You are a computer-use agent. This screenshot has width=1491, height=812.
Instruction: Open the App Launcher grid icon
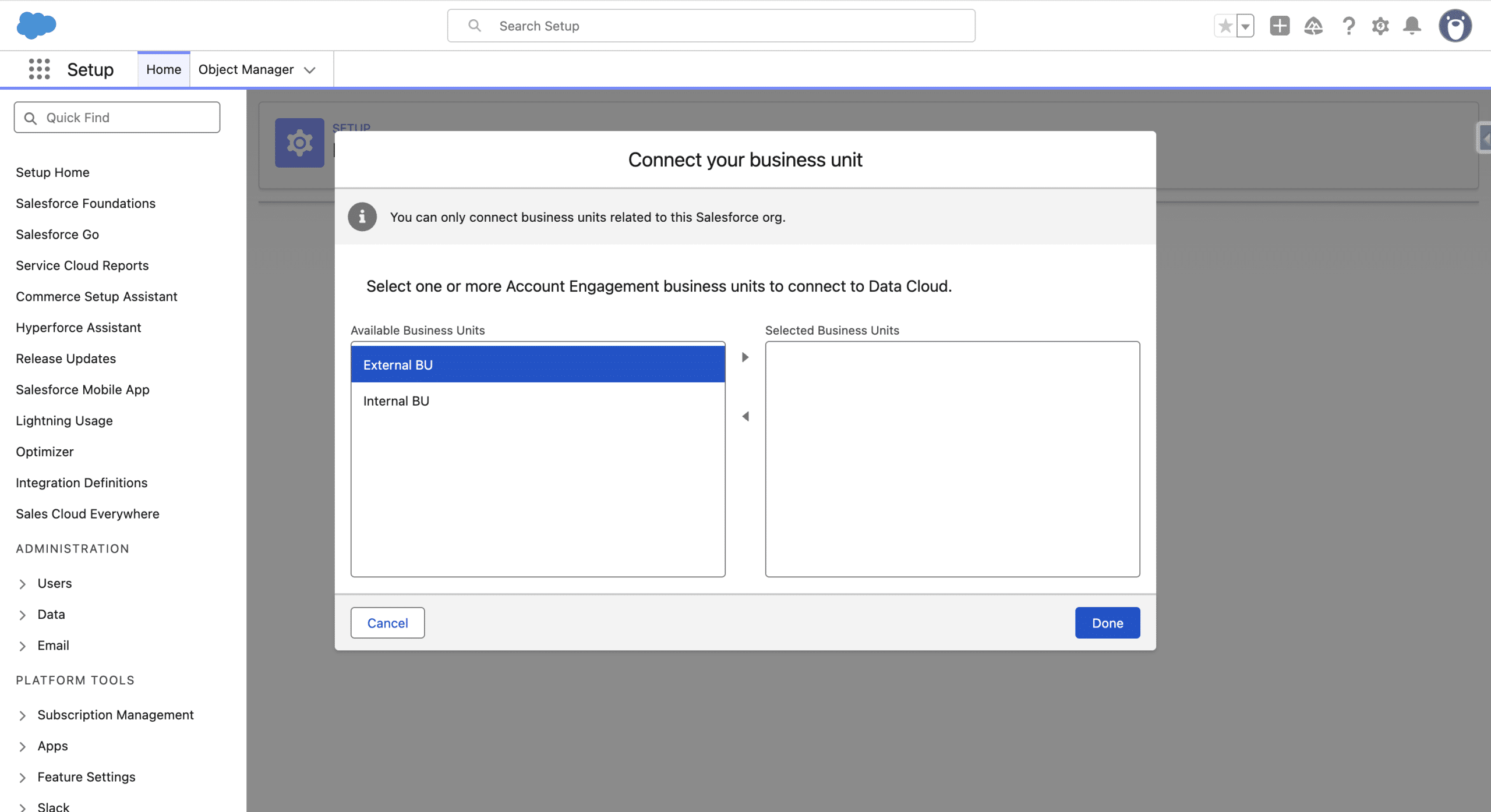pos(39,69)
